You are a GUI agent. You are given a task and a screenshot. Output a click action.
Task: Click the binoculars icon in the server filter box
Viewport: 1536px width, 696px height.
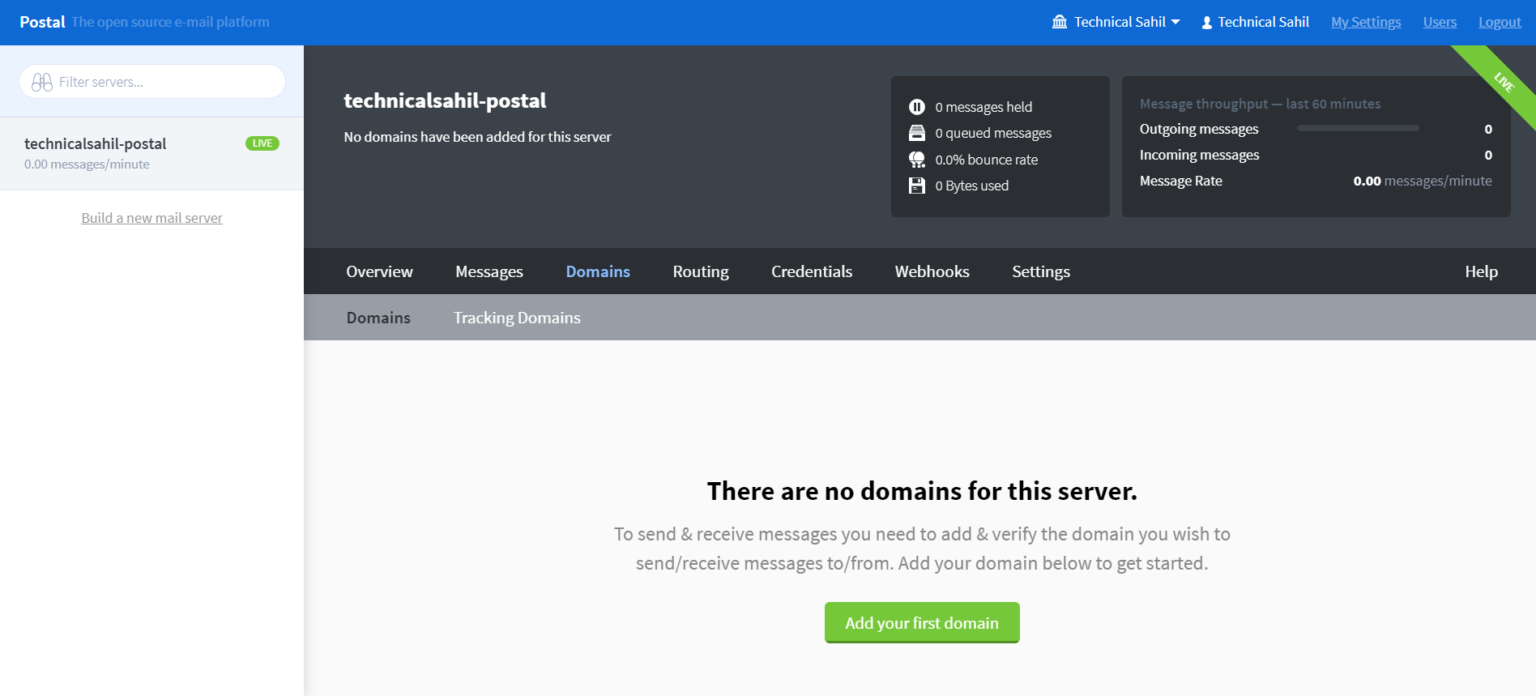40,81
